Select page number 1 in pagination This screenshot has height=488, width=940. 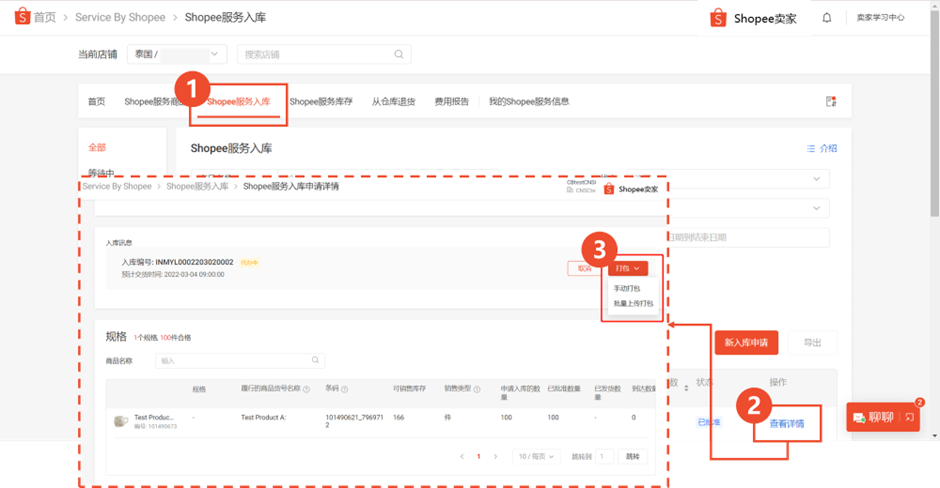[x=478, y=456]
